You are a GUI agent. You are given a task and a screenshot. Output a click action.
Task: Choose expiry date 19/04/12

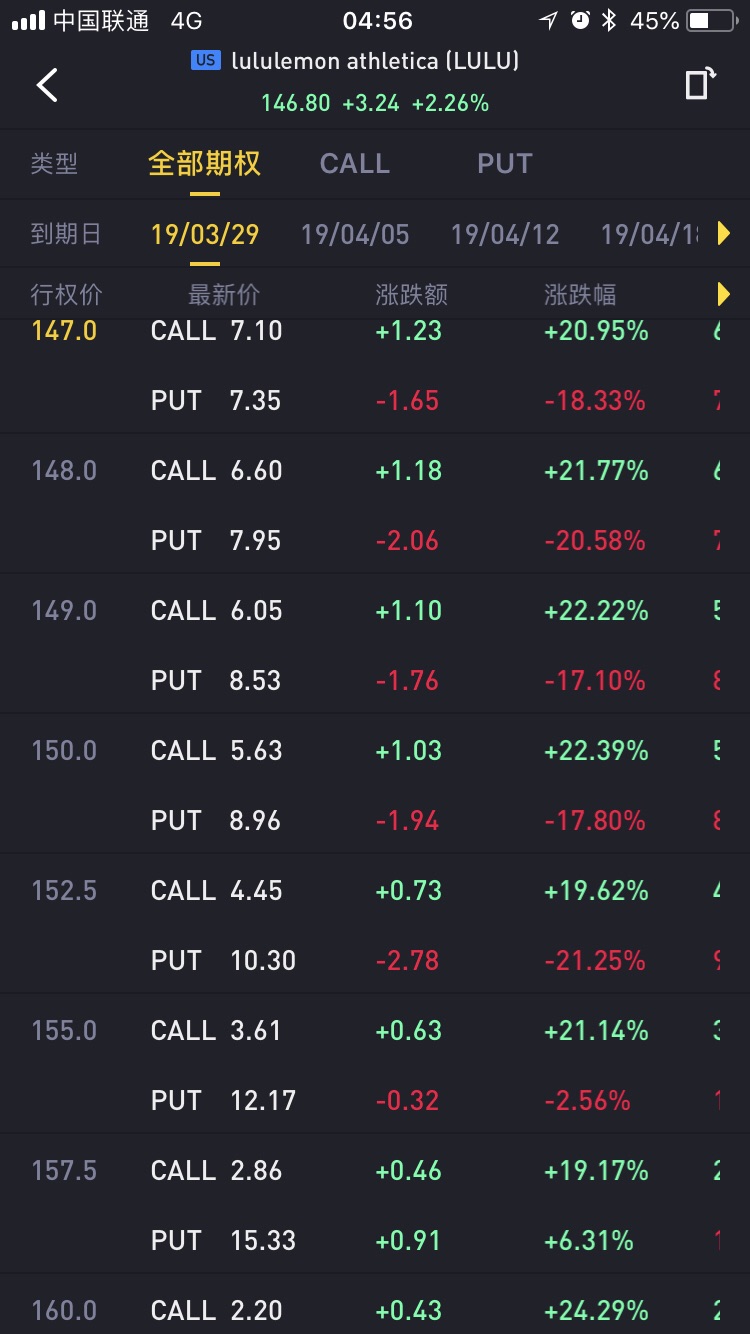(x=505, y=234)
